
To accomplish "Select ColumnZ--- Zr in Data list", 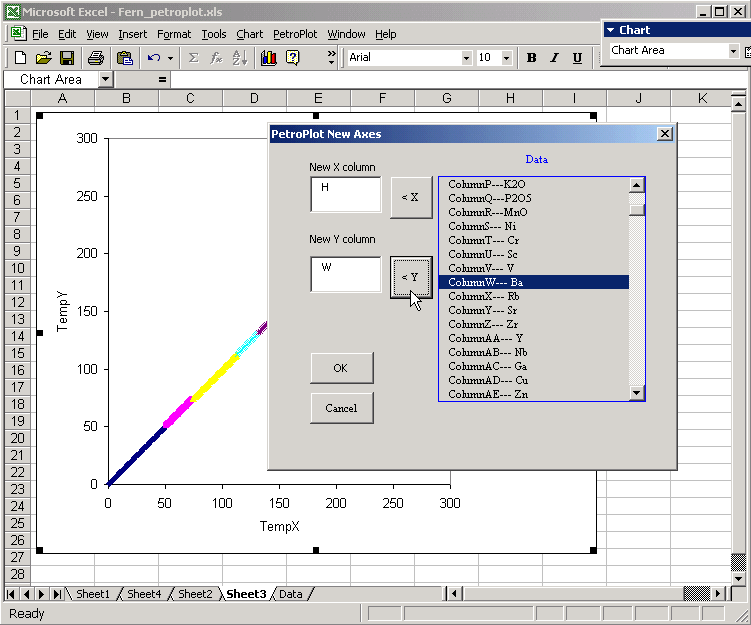I will pos(534,324).
